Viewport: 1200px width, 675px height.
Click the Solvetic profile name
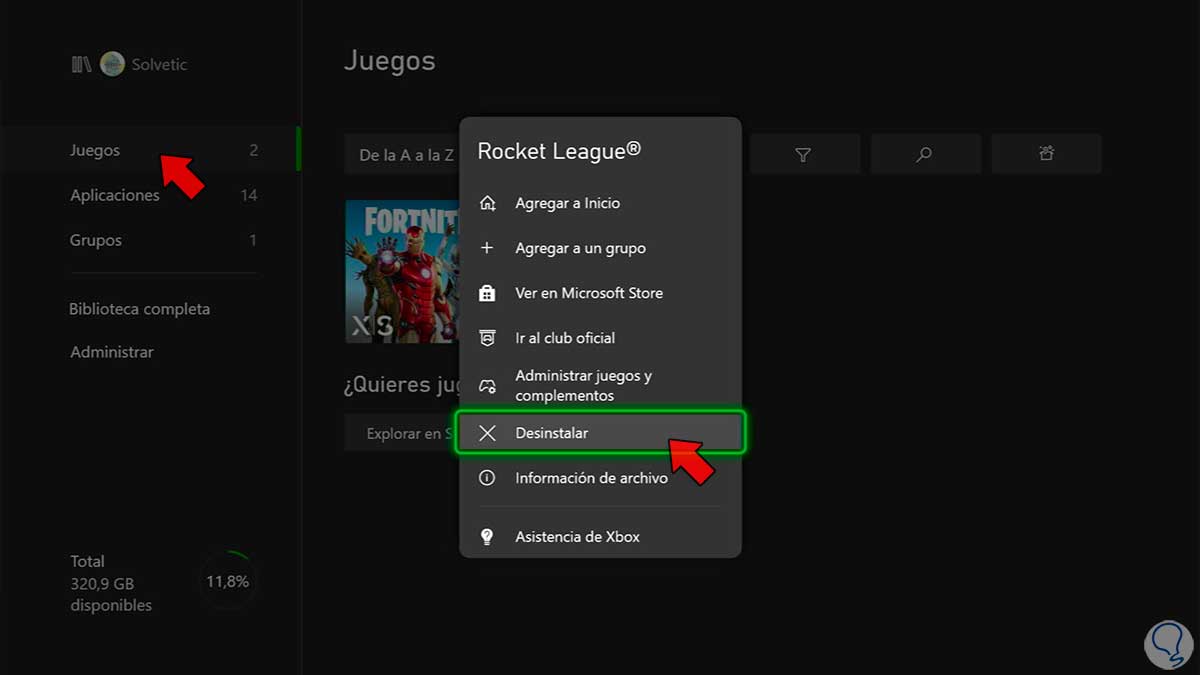click(x=159, y=65)
